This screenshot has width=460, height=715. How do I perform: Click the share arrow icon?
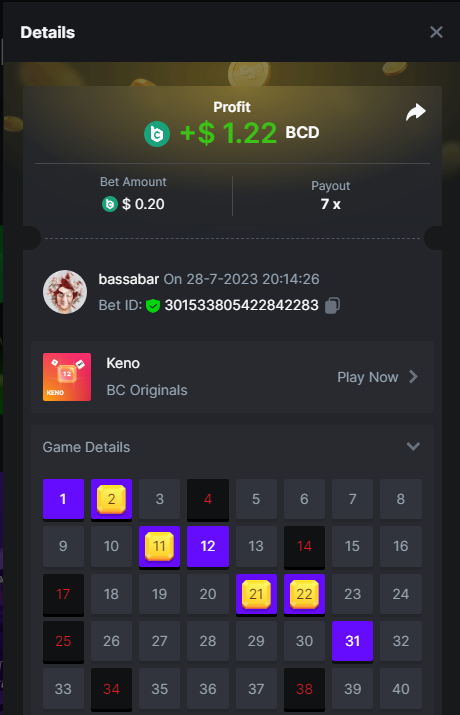coord(416,112)
